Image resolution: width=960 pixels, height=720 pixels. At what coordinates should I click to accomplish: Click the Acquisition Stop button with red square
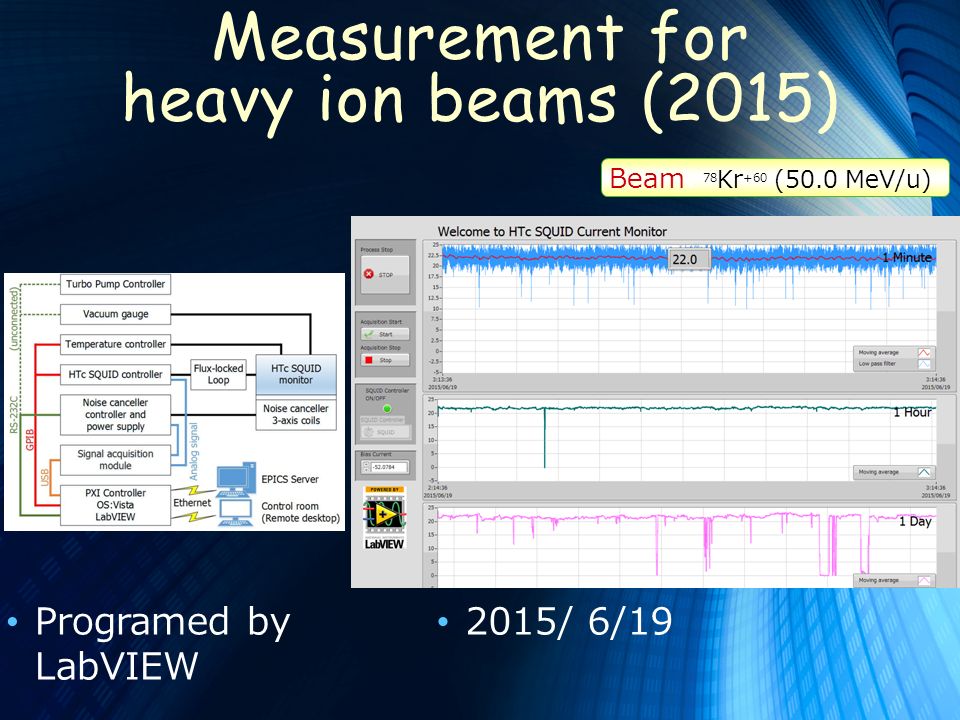[384, 360]
